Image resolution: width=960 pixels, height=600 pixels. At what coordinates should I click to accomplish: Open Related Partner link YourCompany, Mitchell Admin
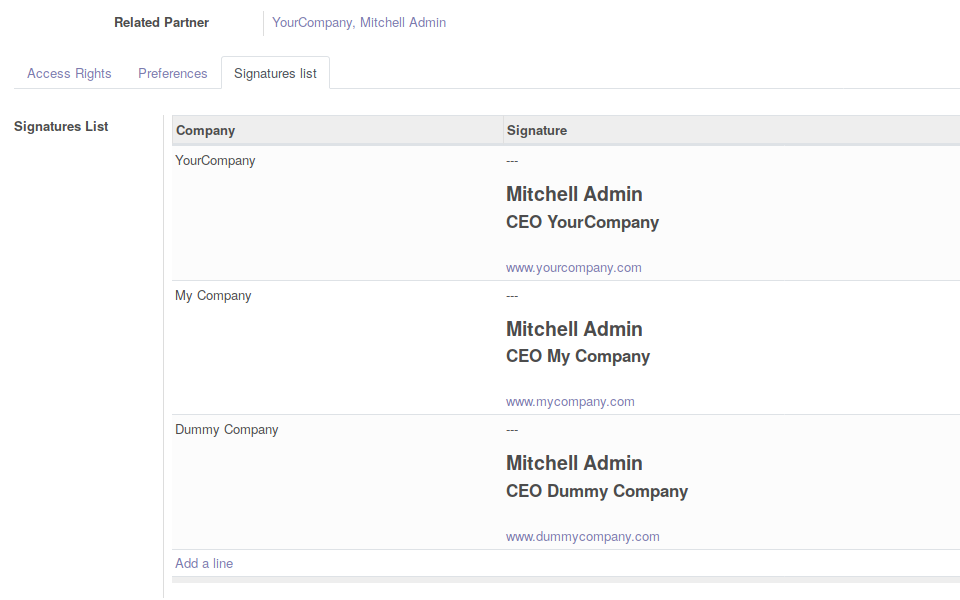click(359, 23)
